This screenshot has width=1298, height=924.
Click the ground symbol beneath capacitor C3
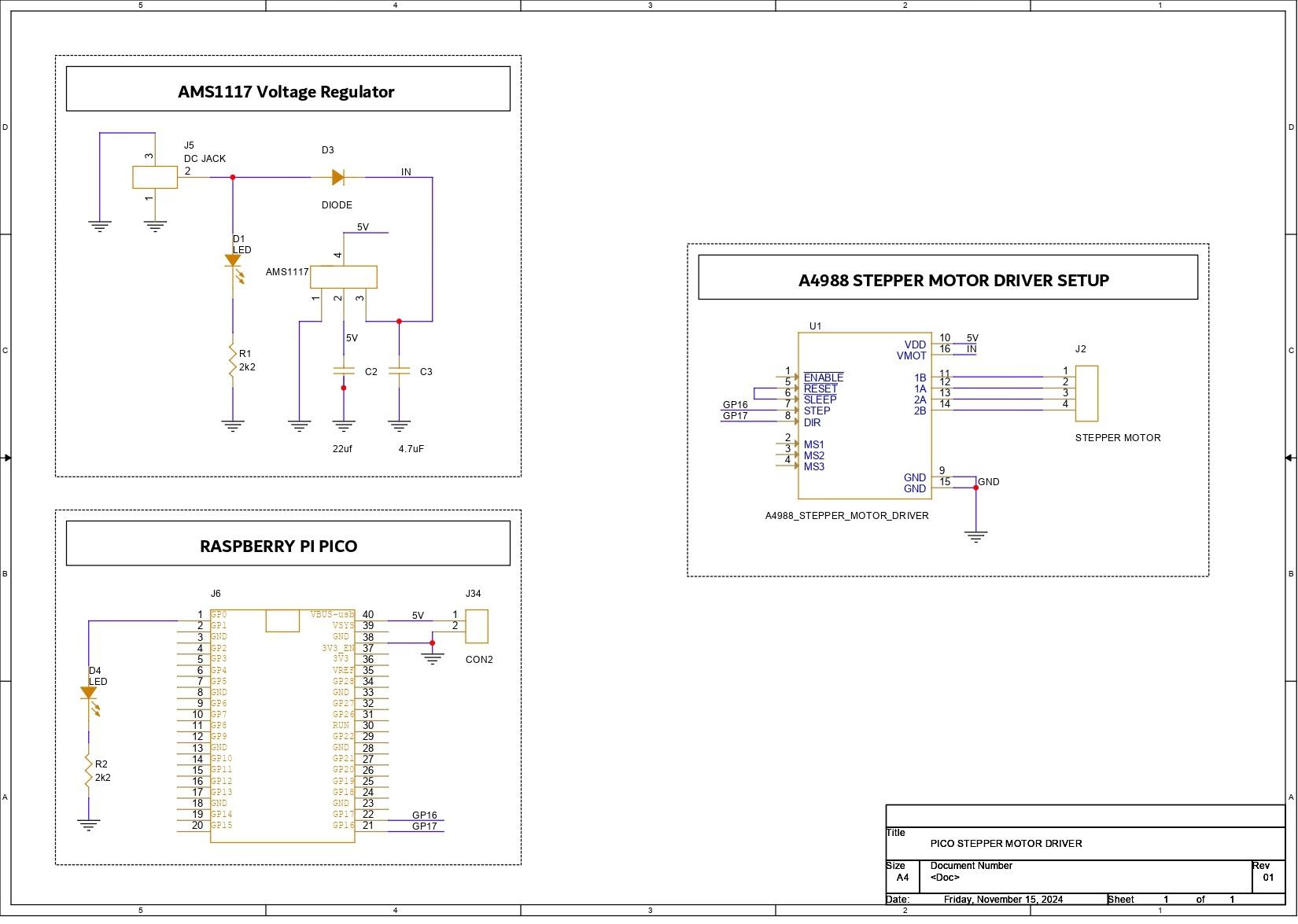point(400,427)
